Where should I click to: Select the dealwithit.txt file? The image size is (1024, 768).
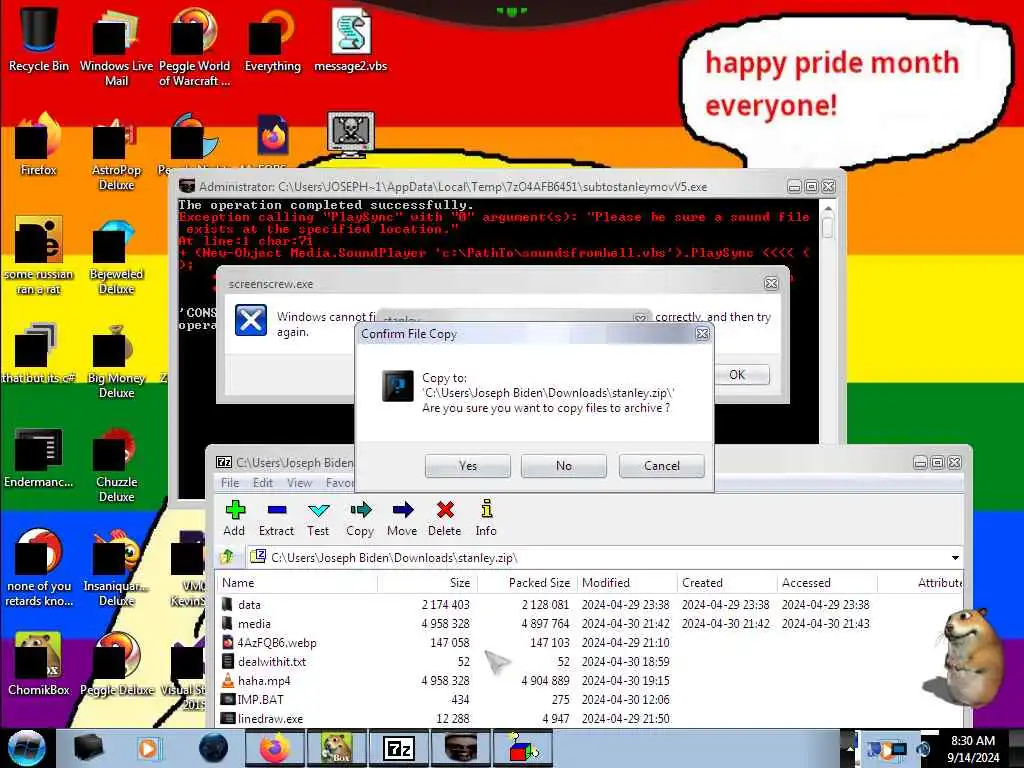coord(590,662)
